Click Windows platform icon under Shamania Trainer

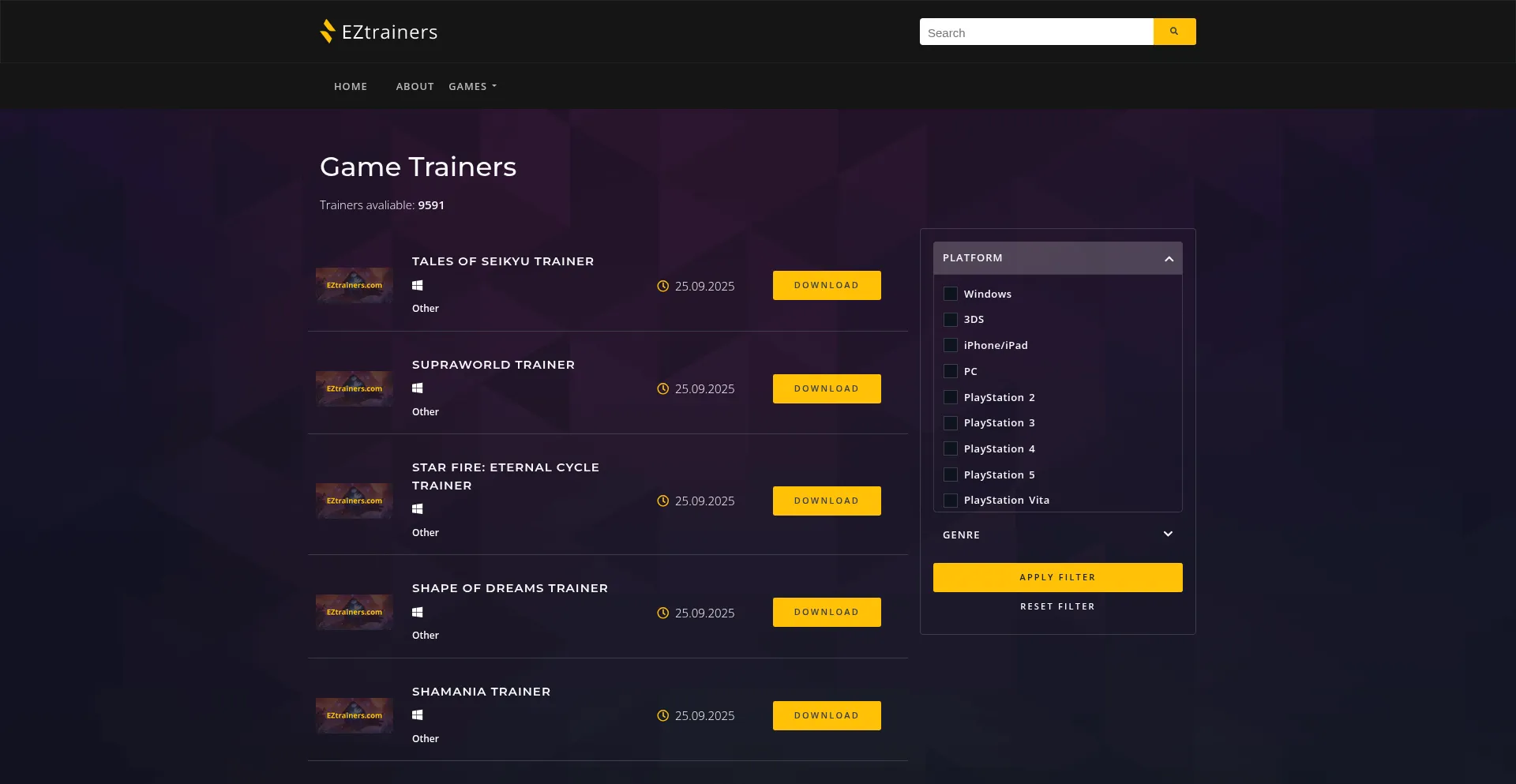pyautogui.click(x=418, y=715)
